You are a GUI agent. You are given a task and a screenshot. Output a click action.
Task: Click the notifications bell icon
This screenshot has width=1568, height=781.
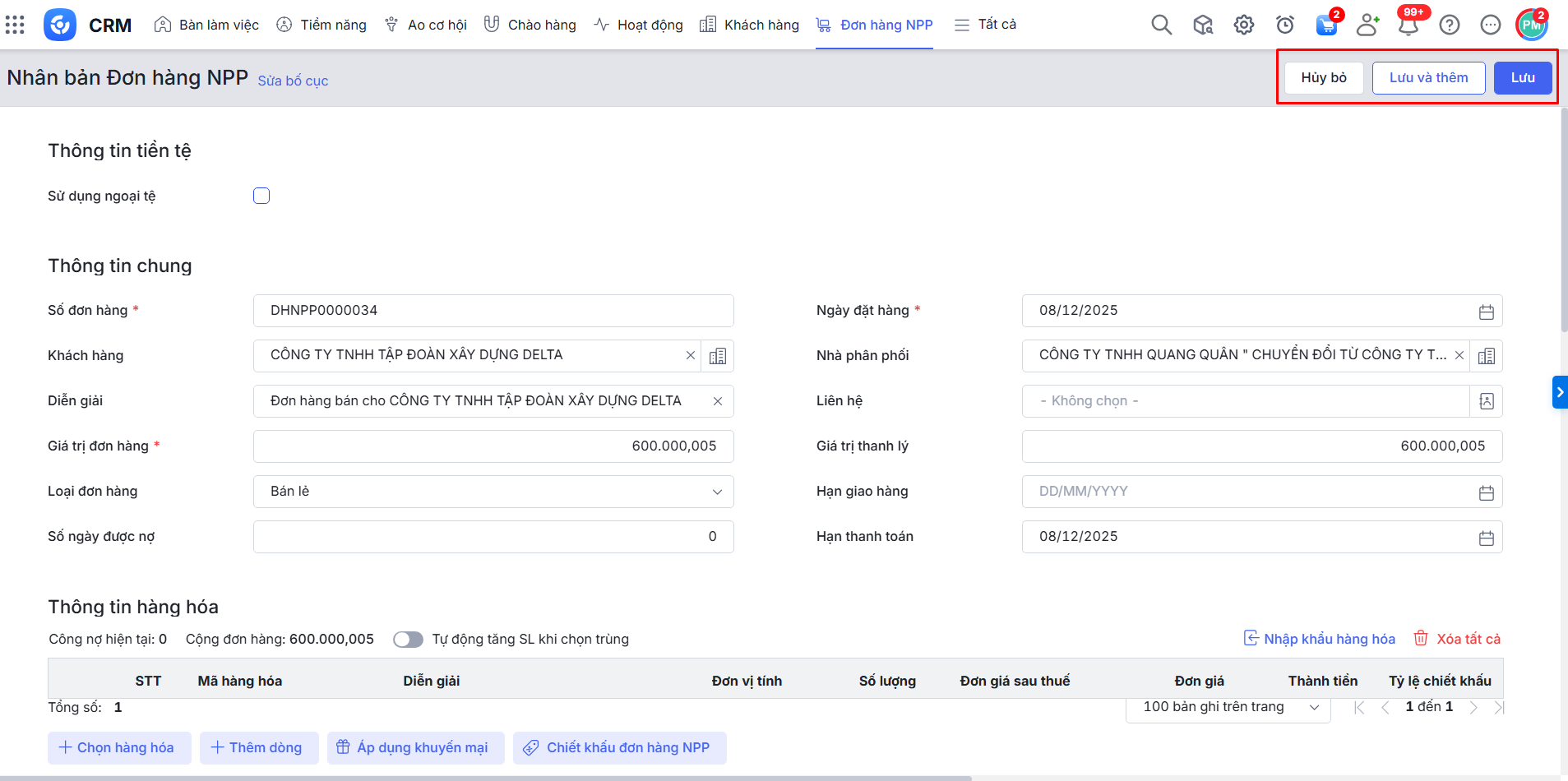(1408, 25)
